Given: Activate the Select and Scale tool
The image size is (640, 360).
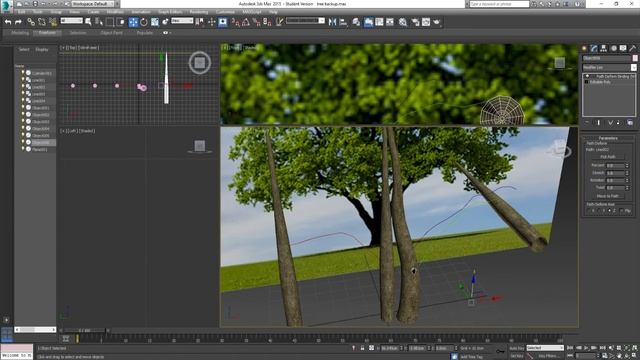Looking at the screenshot, I should pyautogui.click(x=155, y=22).
